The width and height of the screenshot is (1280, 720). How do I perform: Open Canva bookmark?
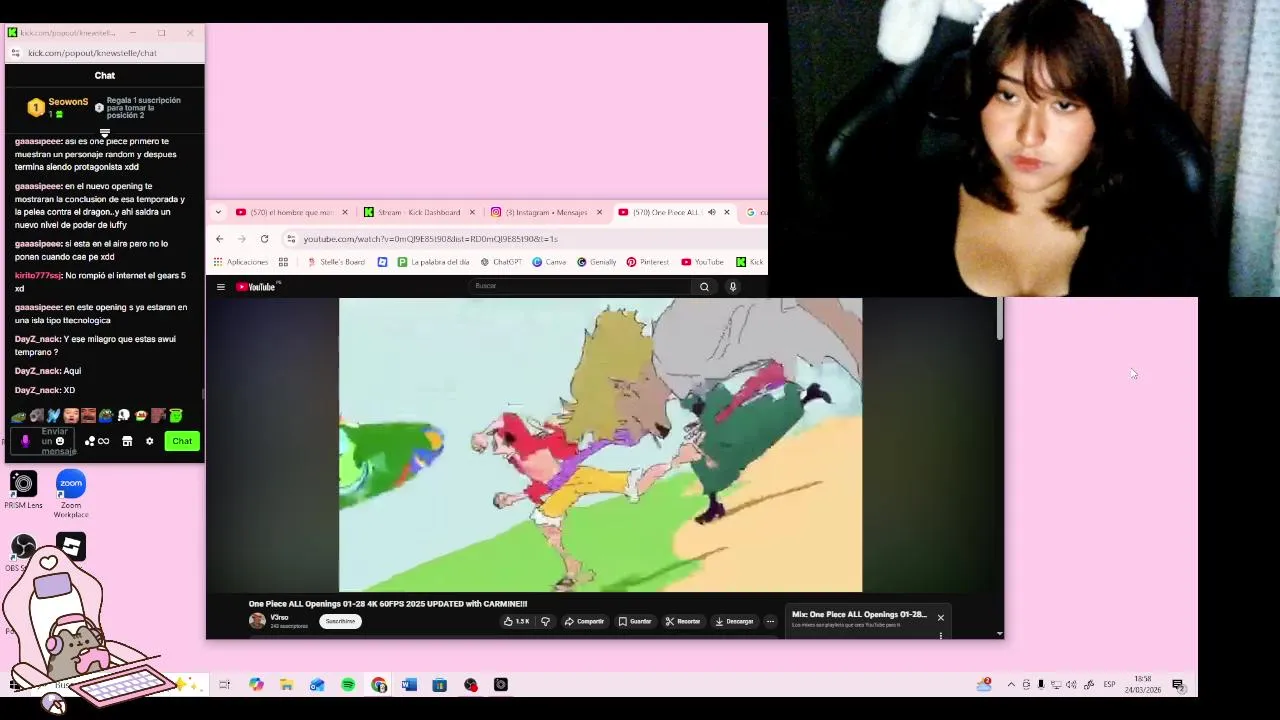click(550, 262)
